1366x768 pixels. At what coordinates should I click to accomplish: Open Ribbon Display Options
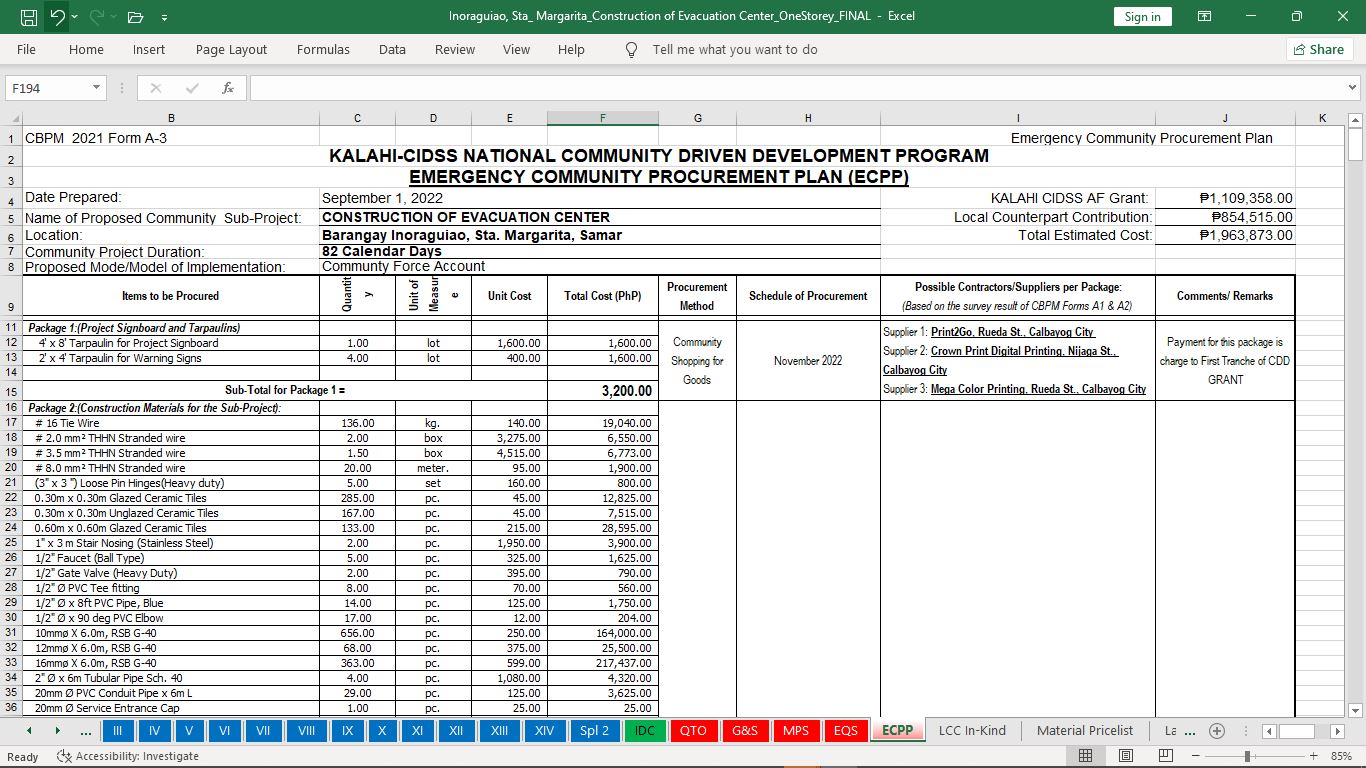(x=1205, y=16)
